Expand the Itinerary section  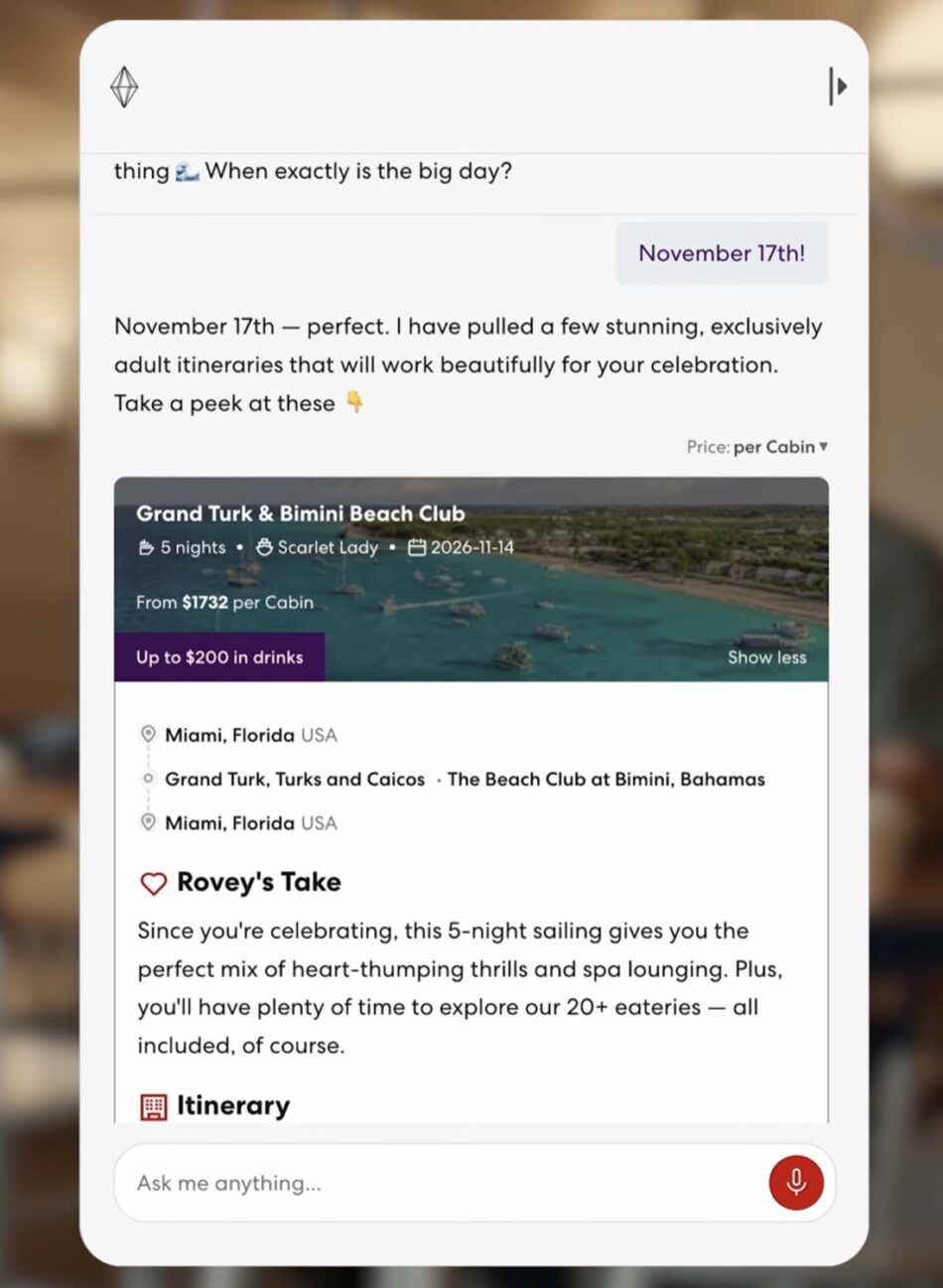click(x=232, y=1105)
